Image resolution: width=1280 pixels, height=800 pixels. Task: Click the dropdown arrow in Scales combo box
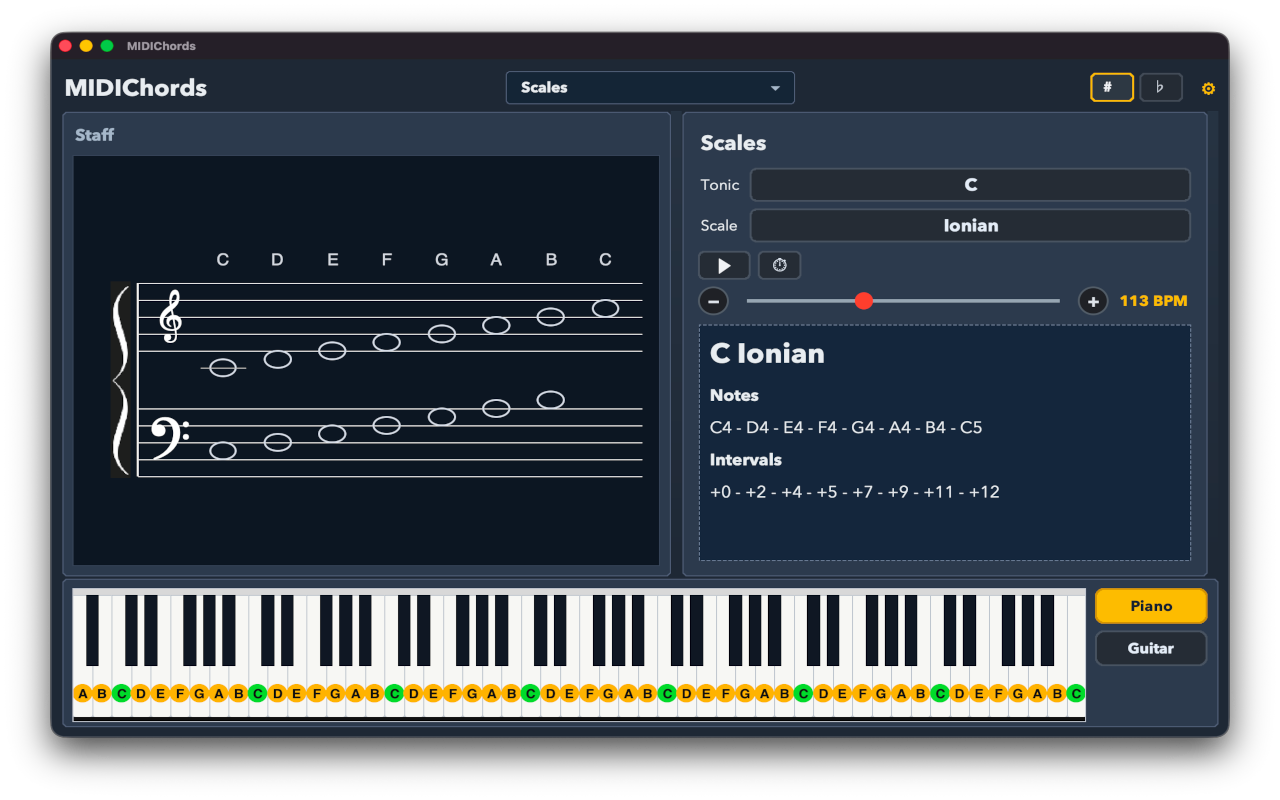(775, 89)
